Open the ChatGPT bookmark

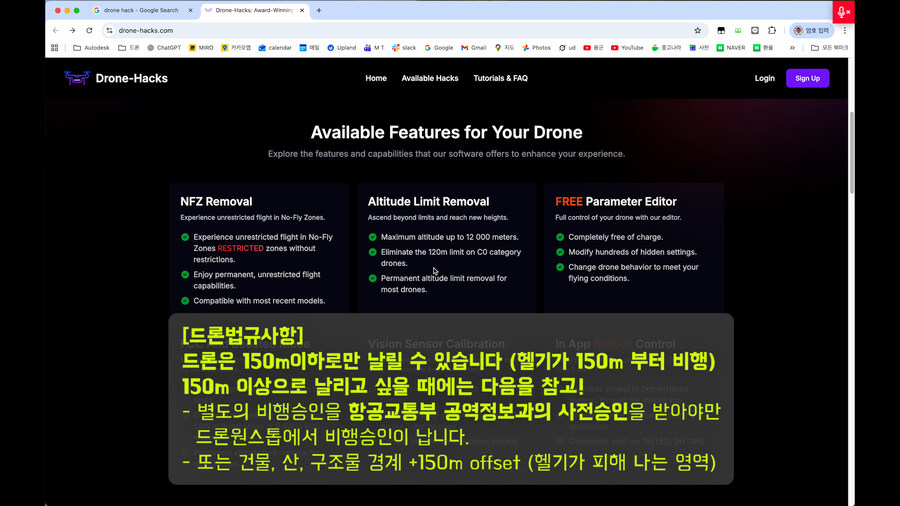pyautogui.click(x=164, y=48)
